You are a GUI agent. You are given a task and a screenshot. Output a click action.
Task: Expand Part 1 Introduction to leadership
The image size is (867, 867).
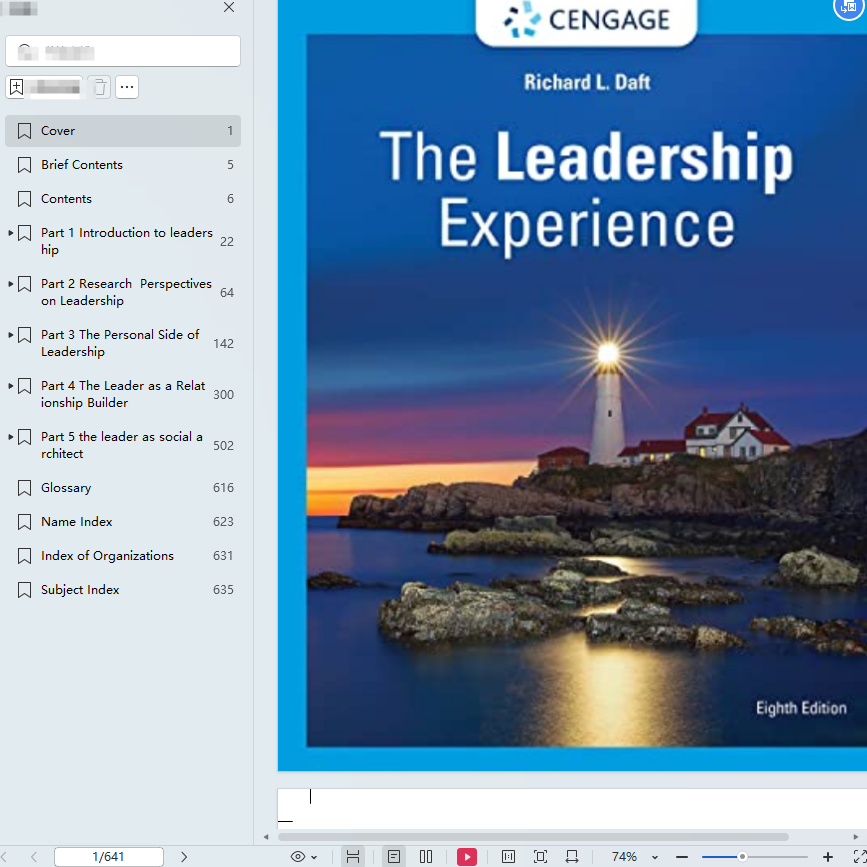pyautogui.click(x=11, y=233)
